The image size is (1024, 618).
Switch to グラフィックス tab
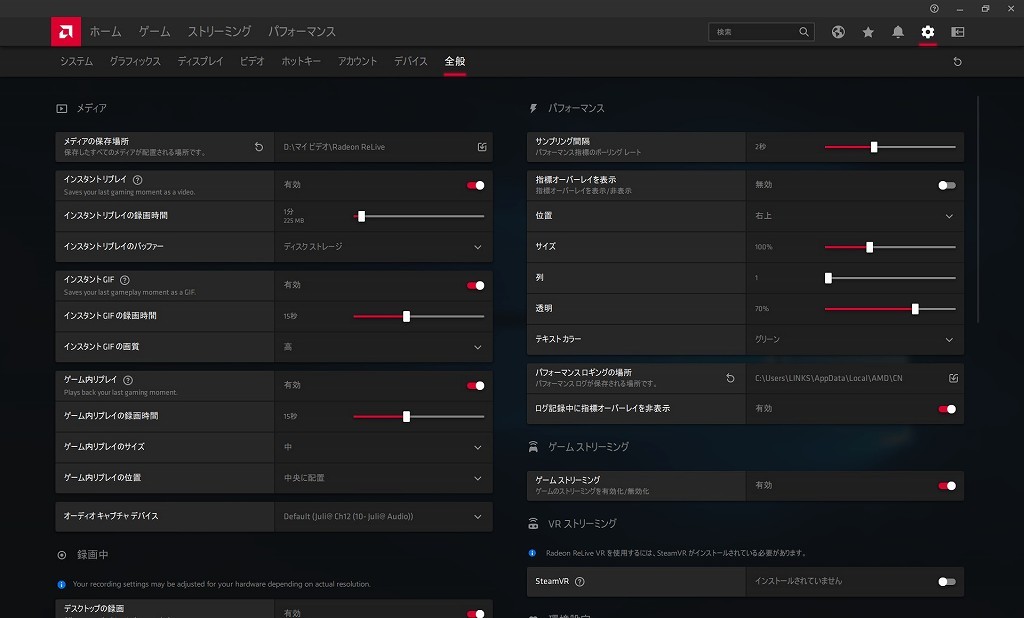pos(135,62)
